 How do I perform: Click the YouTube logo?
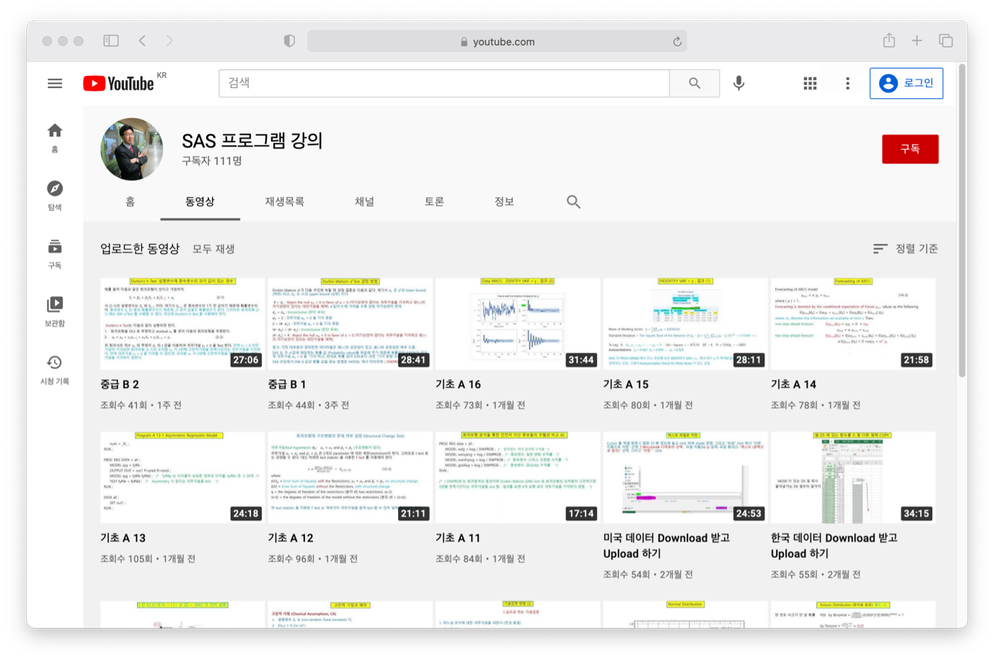click(x=119, y=83)
